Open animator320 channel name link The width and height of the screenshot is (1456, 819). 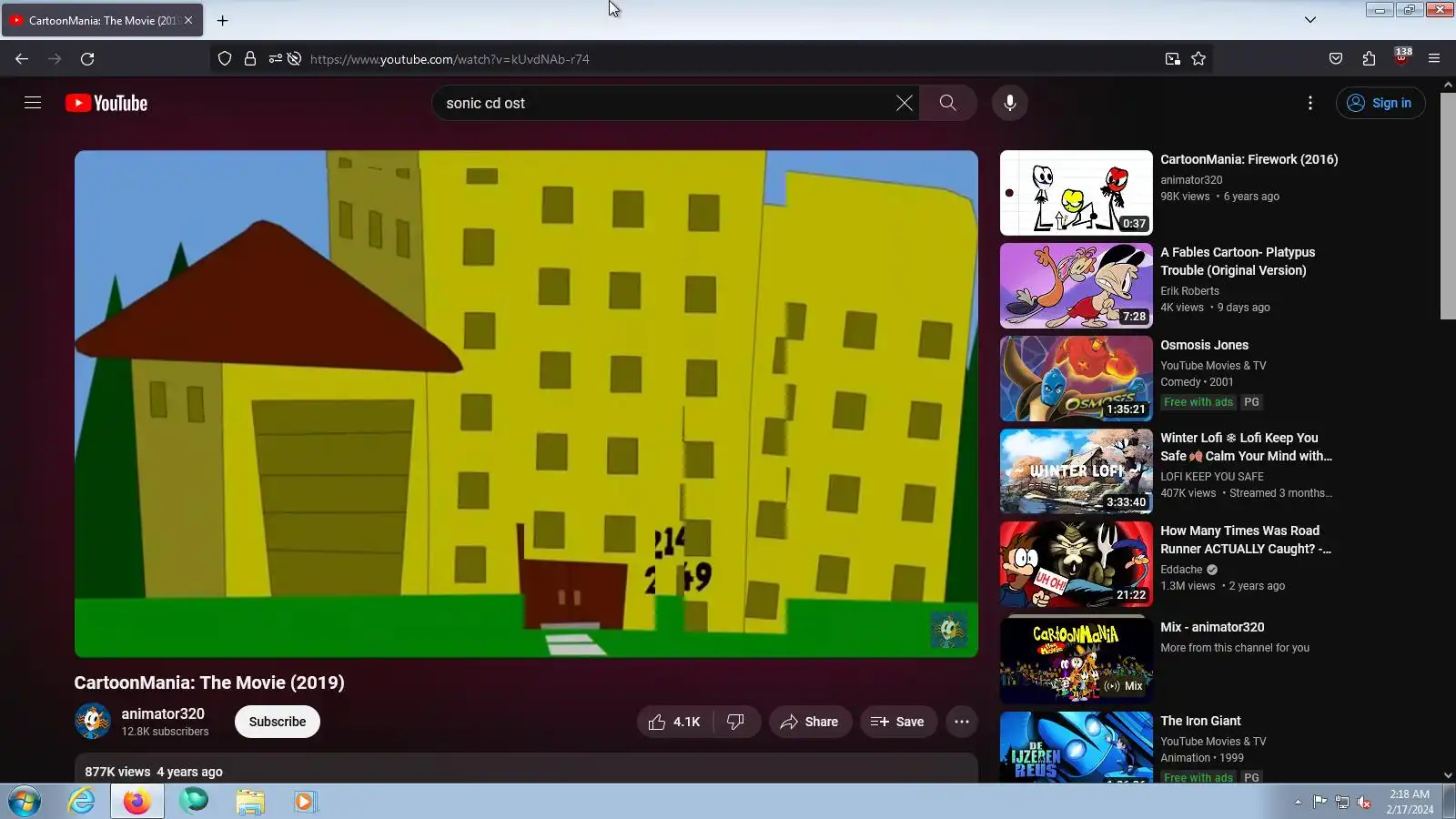click(x=163, y=713)
